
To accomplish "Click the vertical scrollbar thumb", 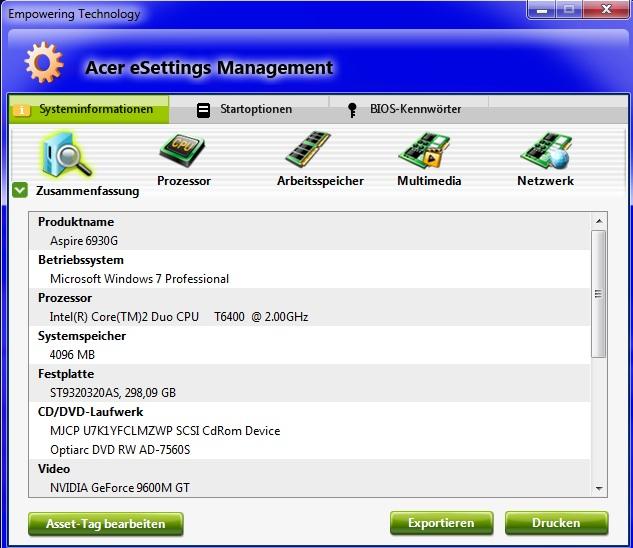I will [x=599, y=294].
